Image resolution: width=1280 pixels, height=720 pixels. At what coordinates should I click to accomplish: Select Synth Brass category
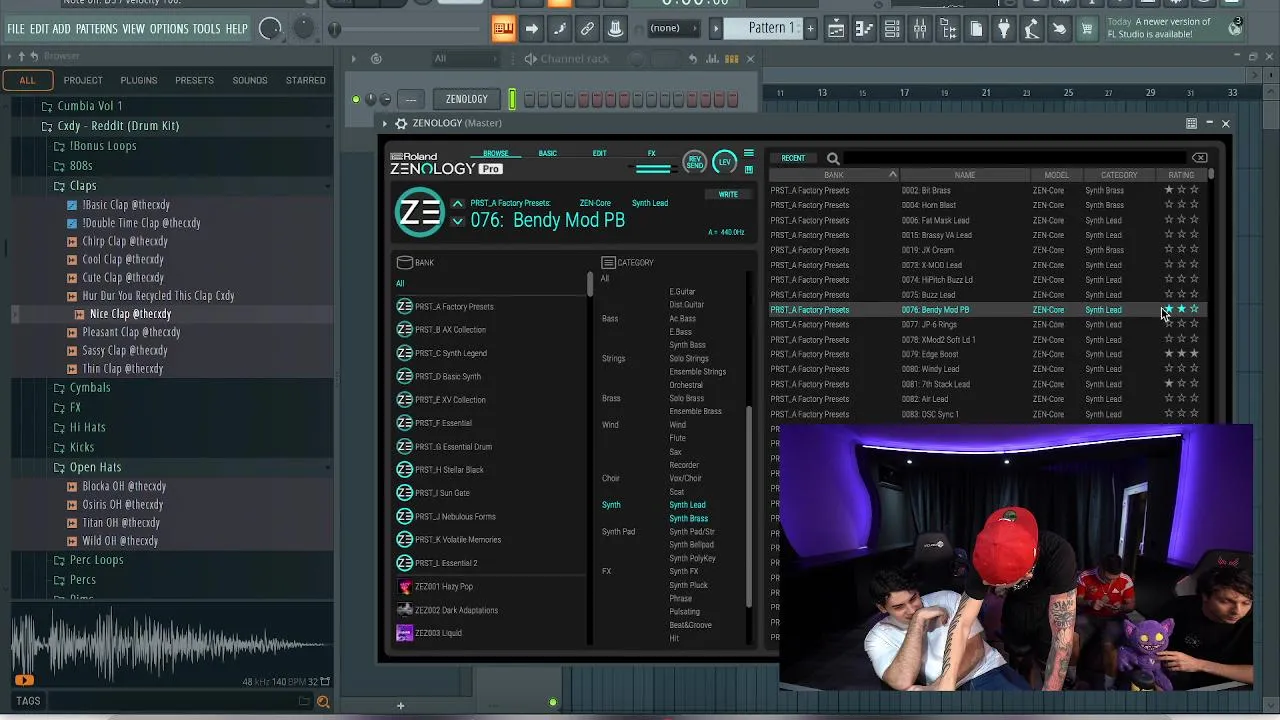pyautogui.click(x=688, y=518)
